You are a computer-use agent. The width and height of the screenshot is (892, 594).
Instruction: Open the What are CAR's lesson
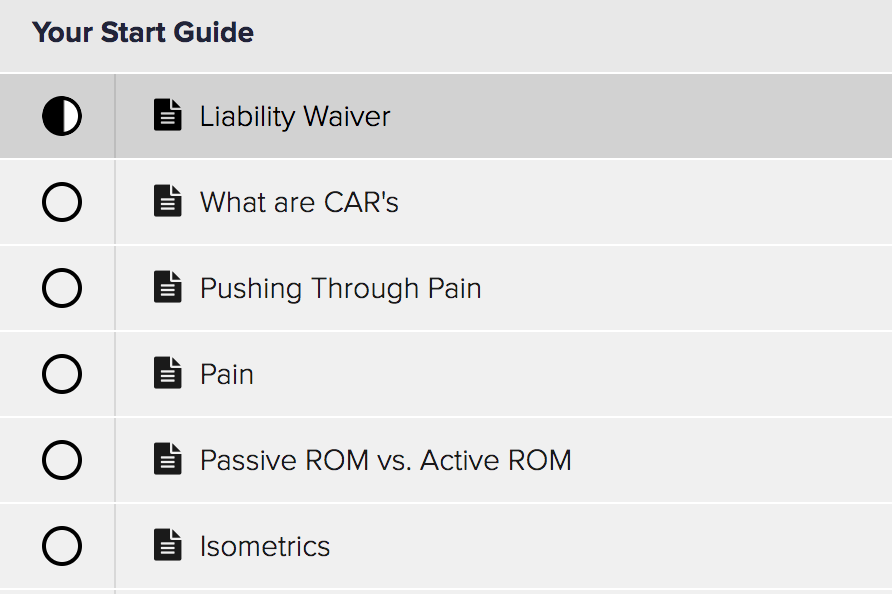[299, 203]
